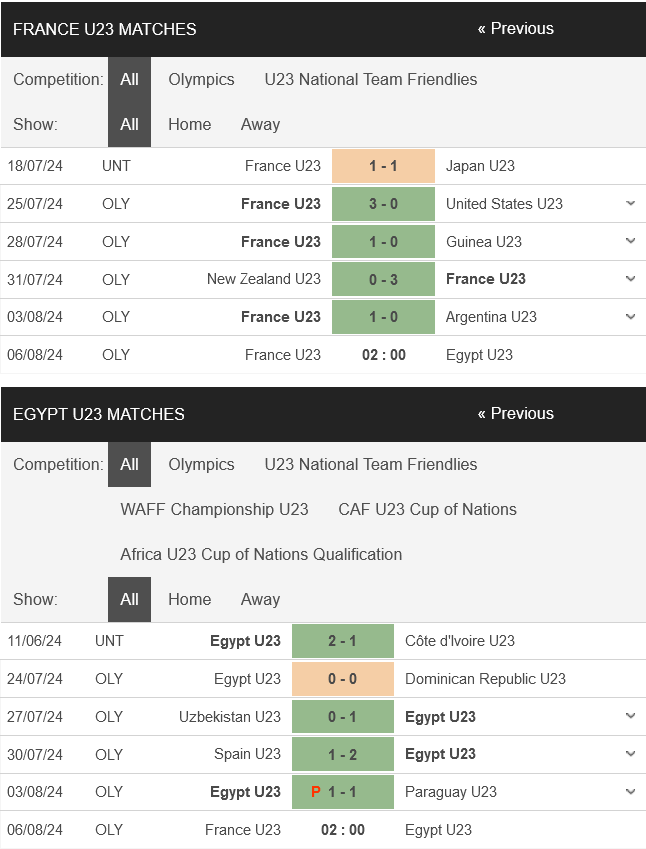Show only Away matches for Egypt U23
This screenshot has height=849, width=646.
pyautogui.click(x=260, y=599)
